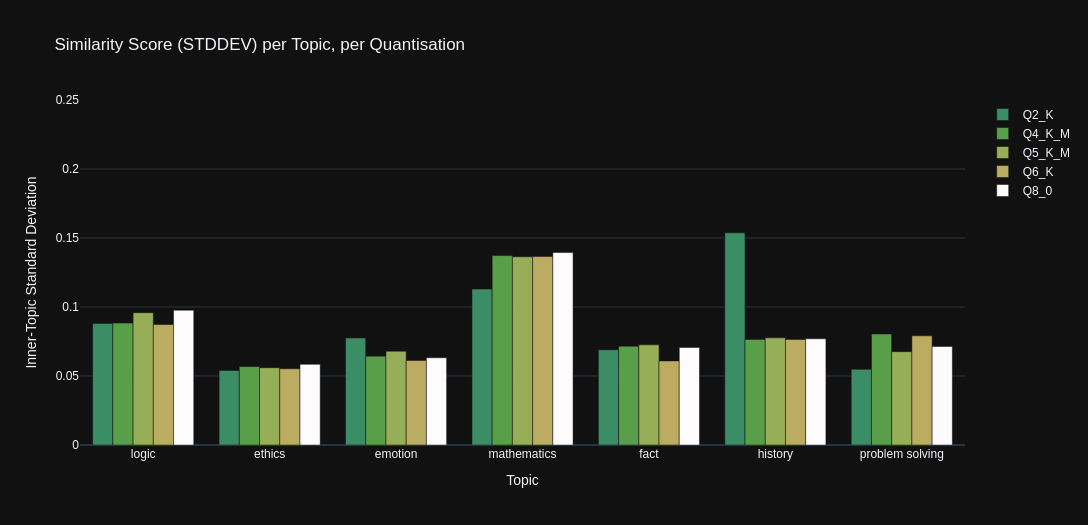Click the 0.15 y-axis tick label
Viewport: 1088px width, 525px height.
pos(67,238)
